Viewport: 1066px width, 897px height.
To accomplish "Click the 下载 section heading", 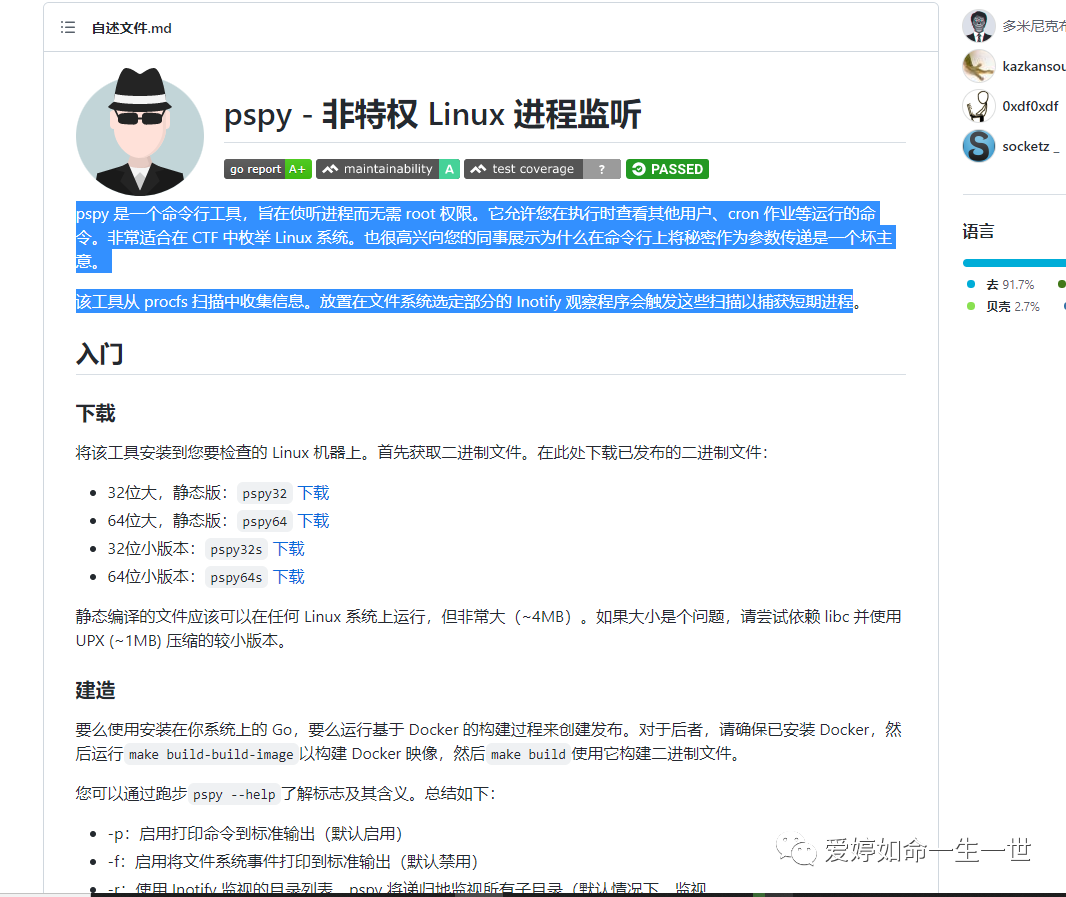I will click(x=96, y=413).
